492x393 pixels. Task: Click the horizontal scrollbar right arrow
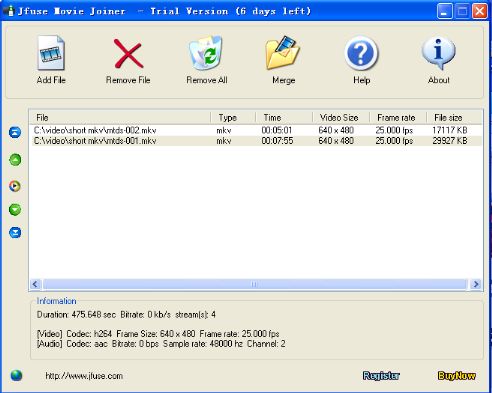click(x=476, y=284)
